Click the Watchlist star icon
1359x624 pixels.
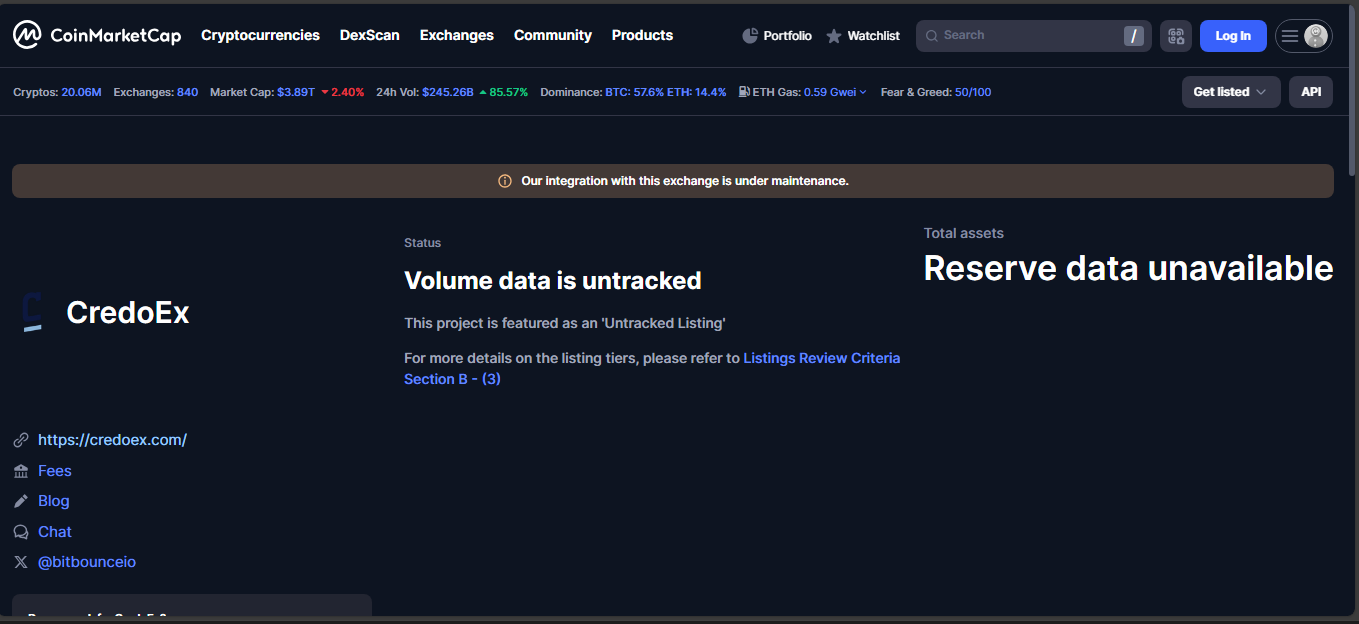834,36
